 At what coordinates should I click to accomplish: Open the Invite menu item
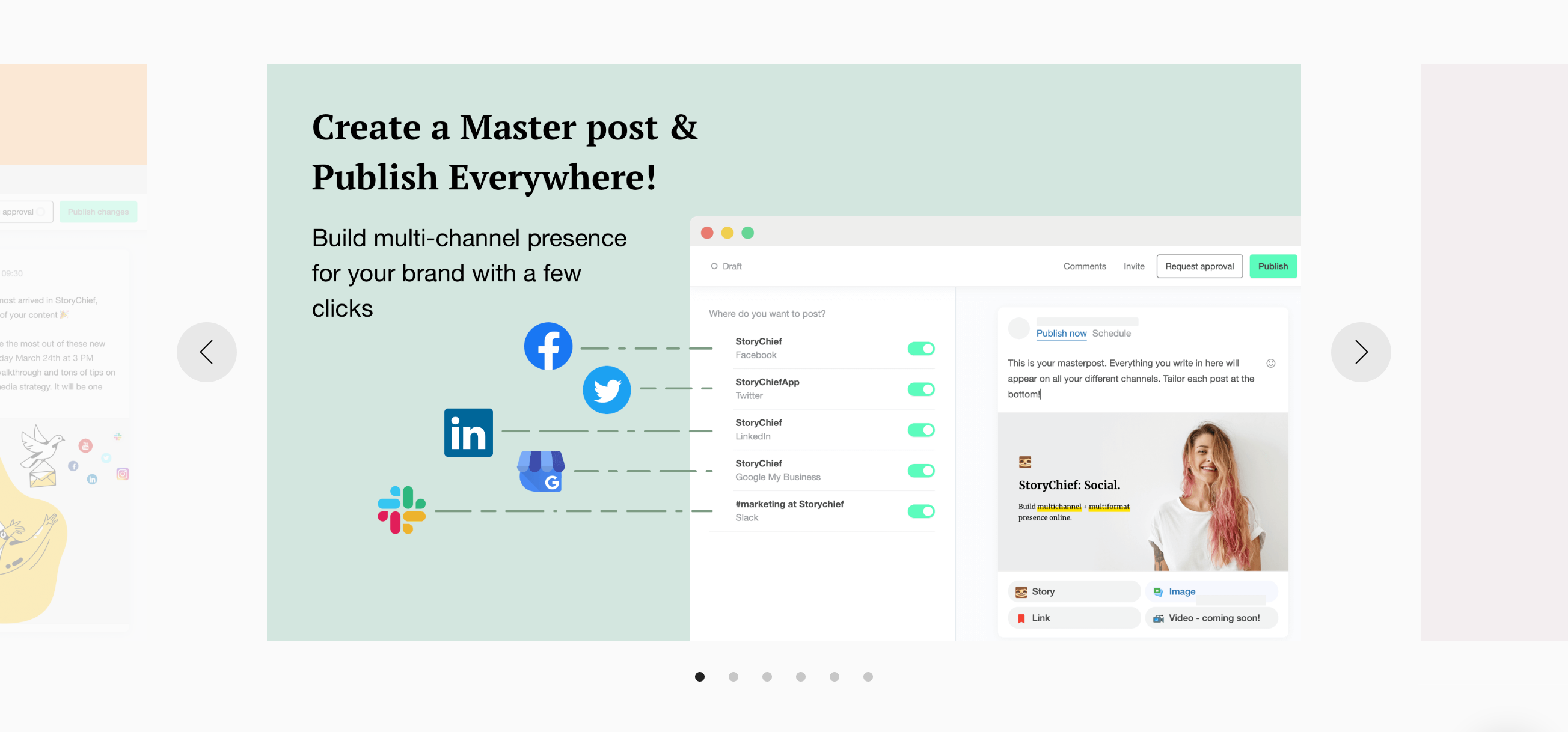pos(1133,266)
